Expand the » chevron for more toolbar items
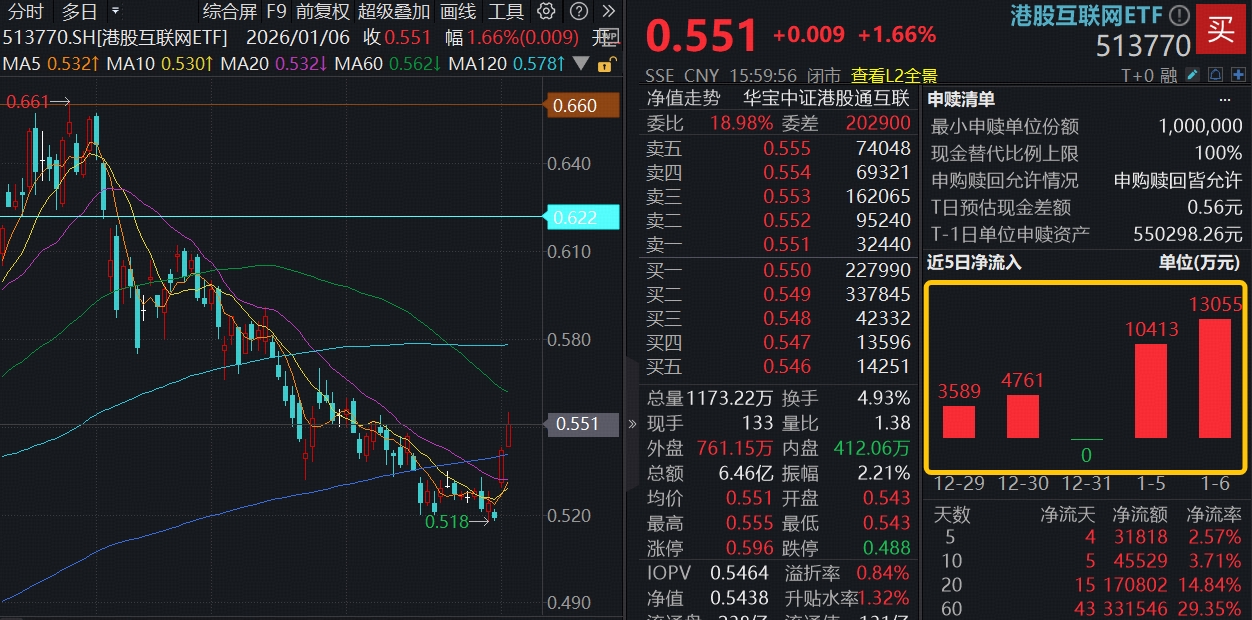This screenshot has height=620, width=1252. point(609,12)
